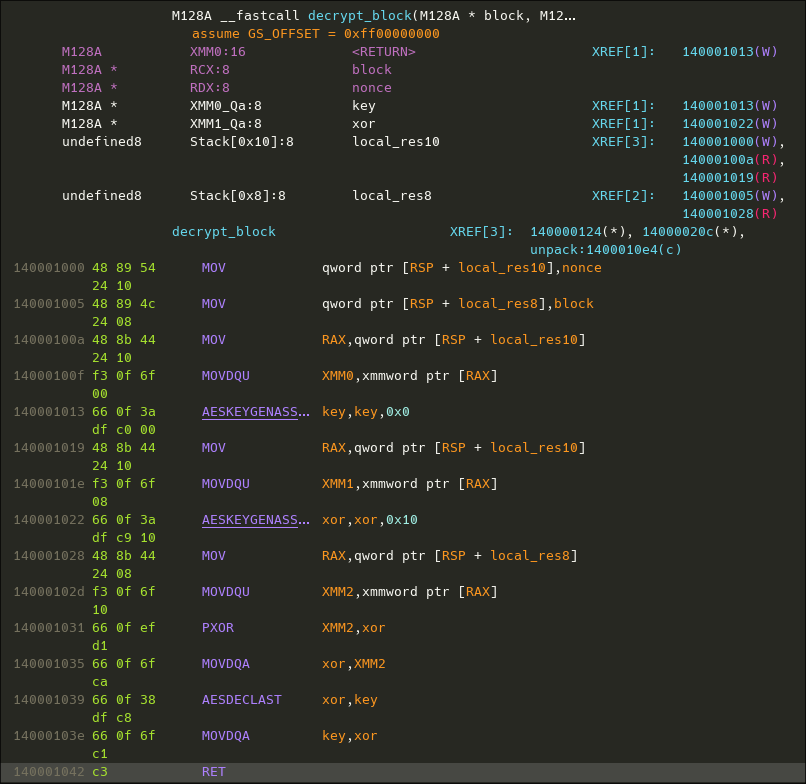Click the function signature line at top

click(x=373, y=16)
